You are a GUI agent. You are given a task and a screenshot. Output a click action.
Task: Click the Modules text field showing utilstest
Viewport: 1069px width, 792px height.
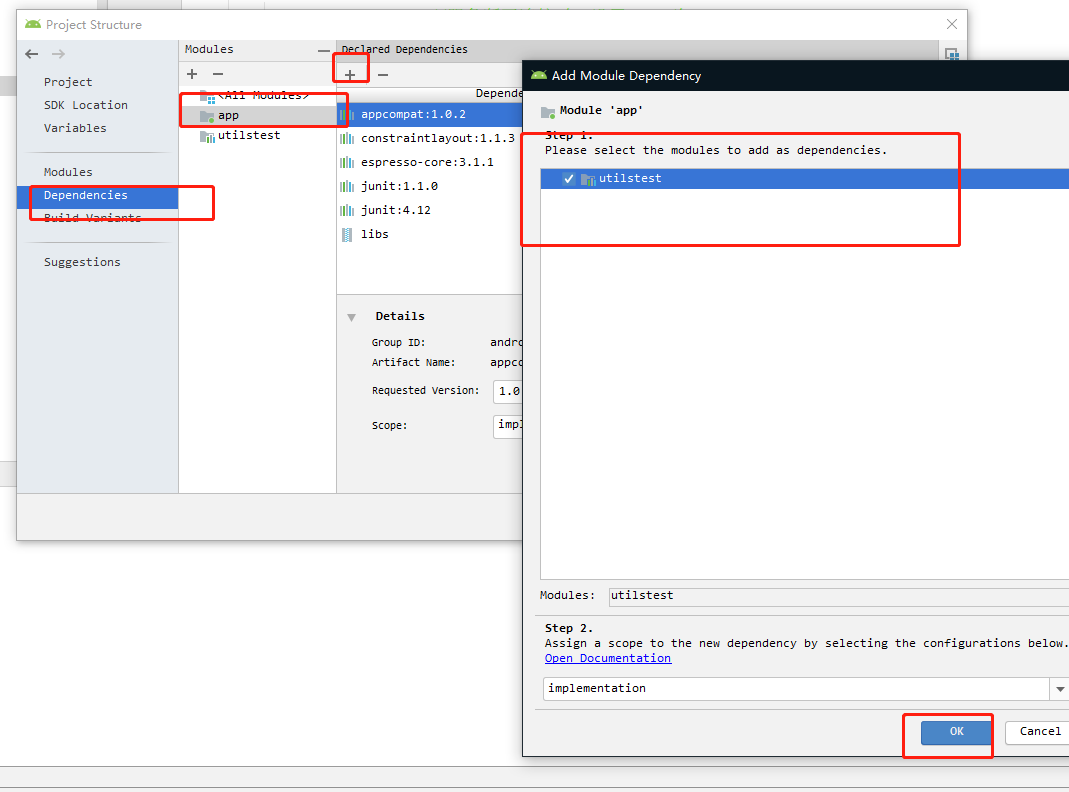pyautogui.click(x=839, y=596)
